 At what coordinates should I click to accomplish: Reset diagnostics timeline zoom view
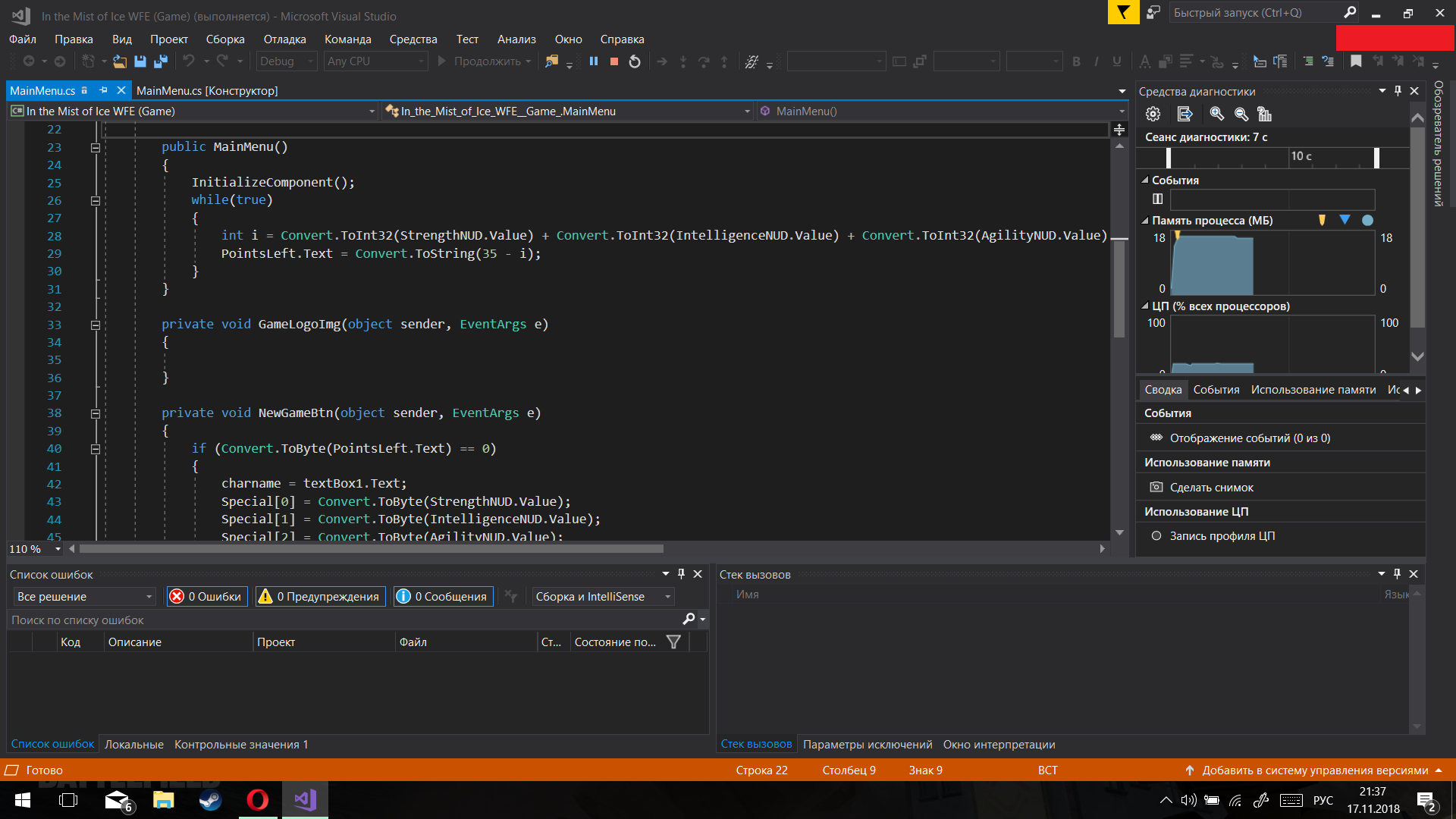(x=1264, y=114)
